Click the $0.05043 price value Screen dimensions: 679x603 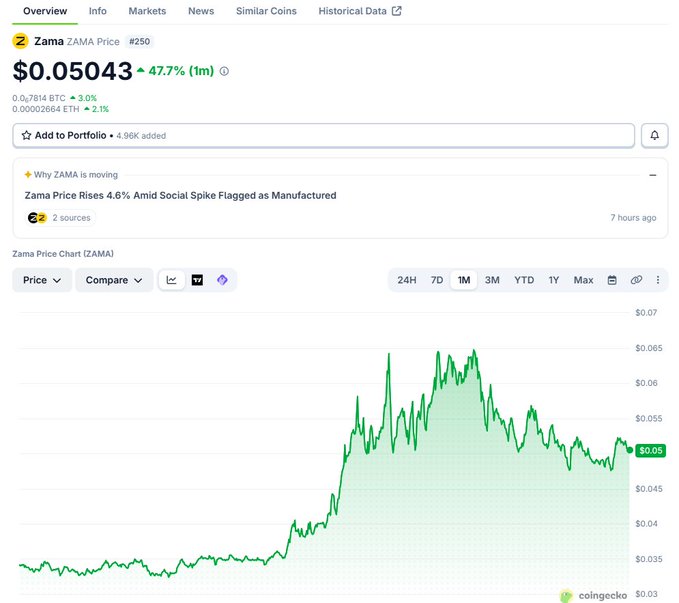tap(72, 71)
